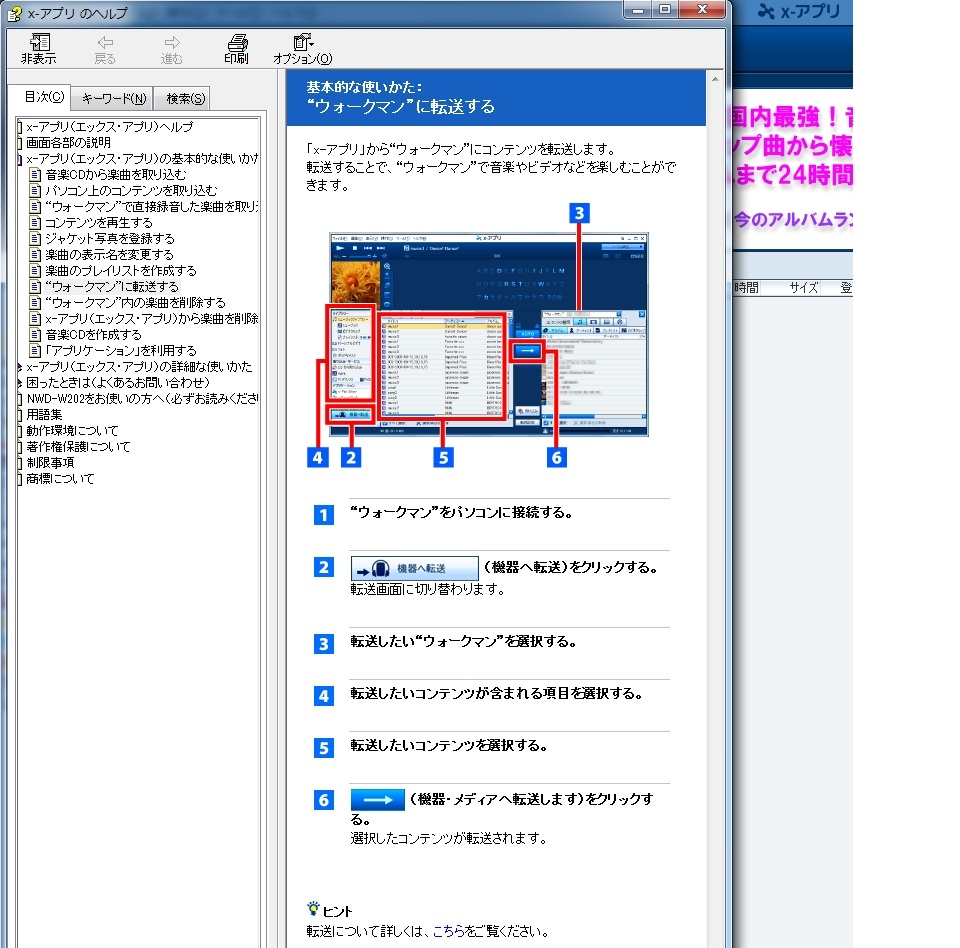960x948 pixels.
Task: Open x-アプリから楽曲を削除 topic
Action: (151, 318)
